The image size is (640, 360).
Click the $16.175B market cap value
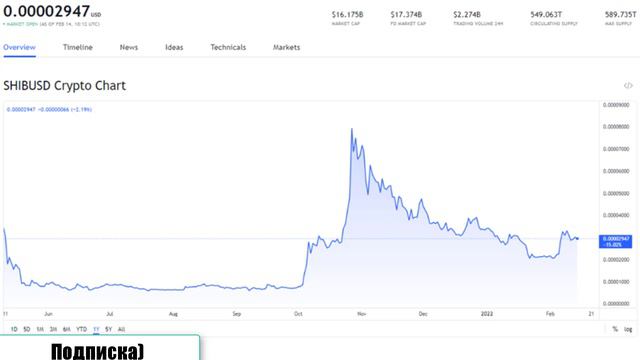(x=347, y=15)
